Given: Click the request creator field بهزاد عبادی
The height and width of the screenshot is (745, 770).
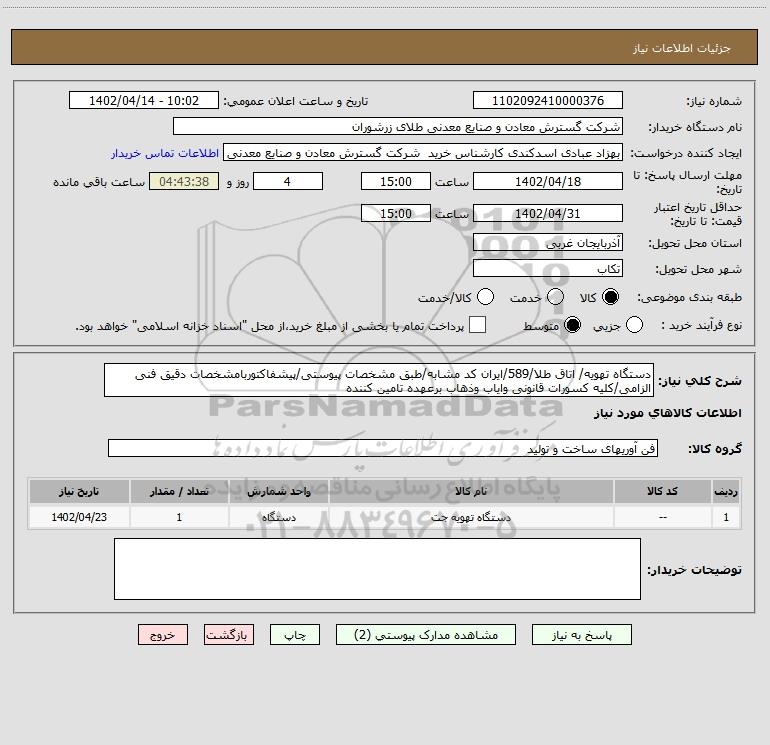Looking at the screenshot, I should point(423,153).
